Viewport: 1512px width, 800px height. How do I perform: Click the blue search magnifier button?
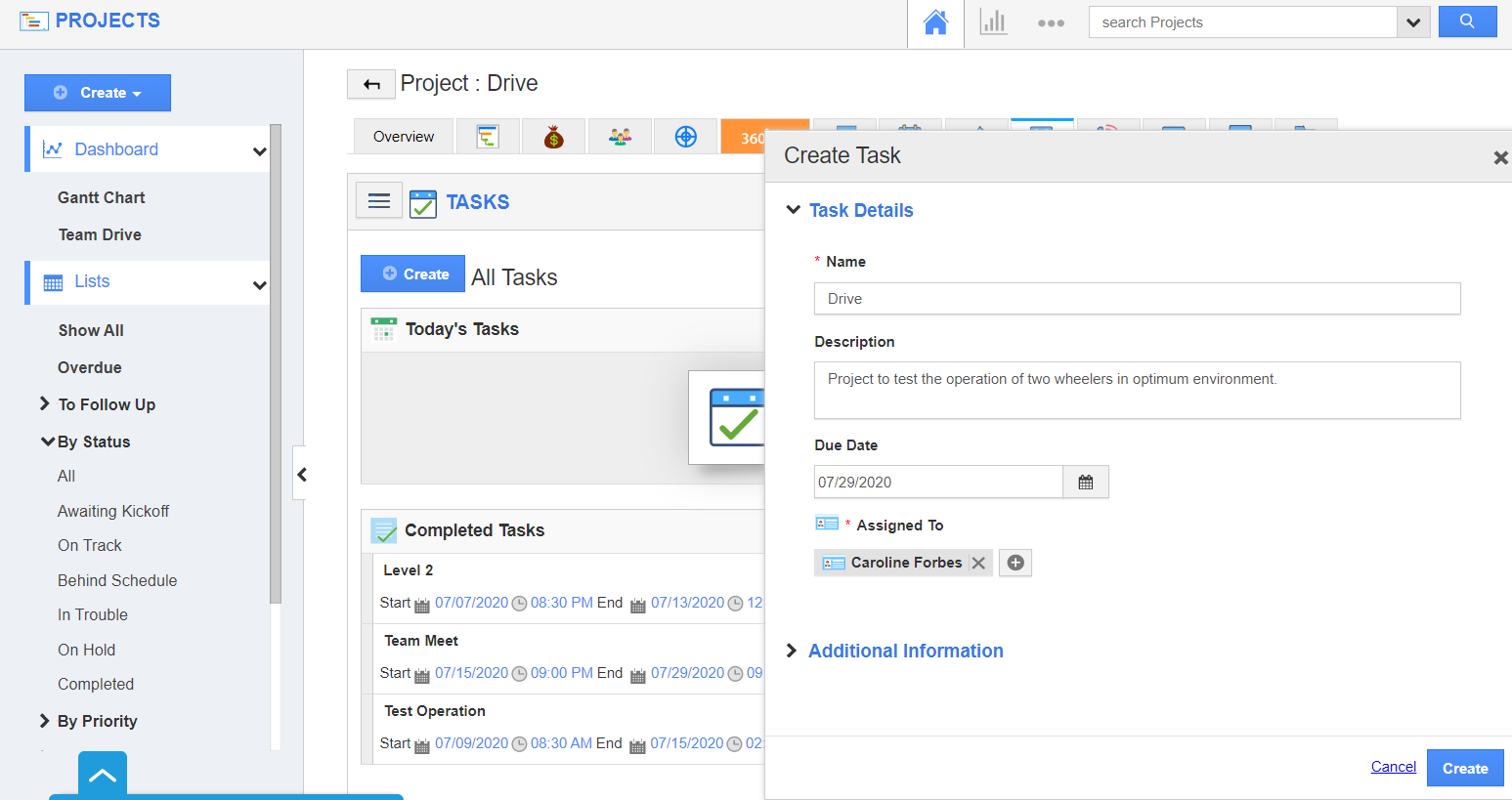click(x=1467, y=21)
